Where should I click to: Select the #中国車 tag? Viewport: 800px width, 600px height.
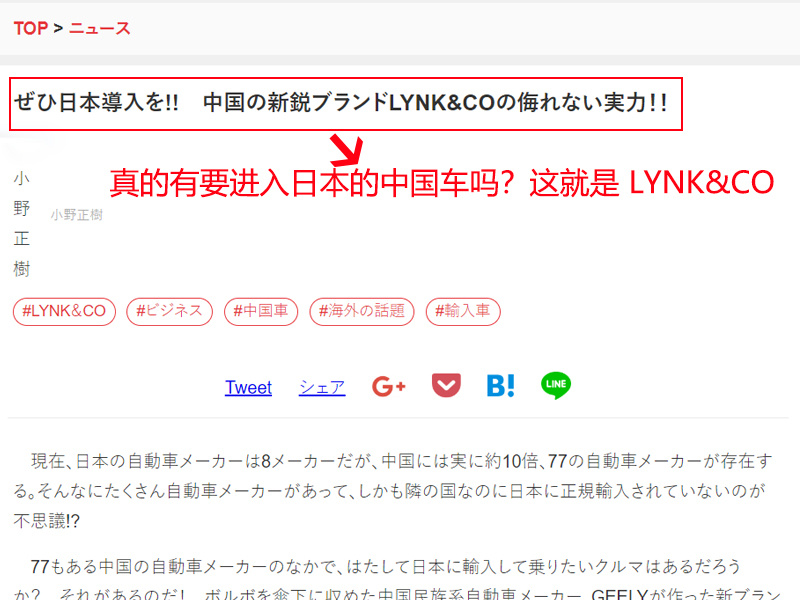point(261,311)
